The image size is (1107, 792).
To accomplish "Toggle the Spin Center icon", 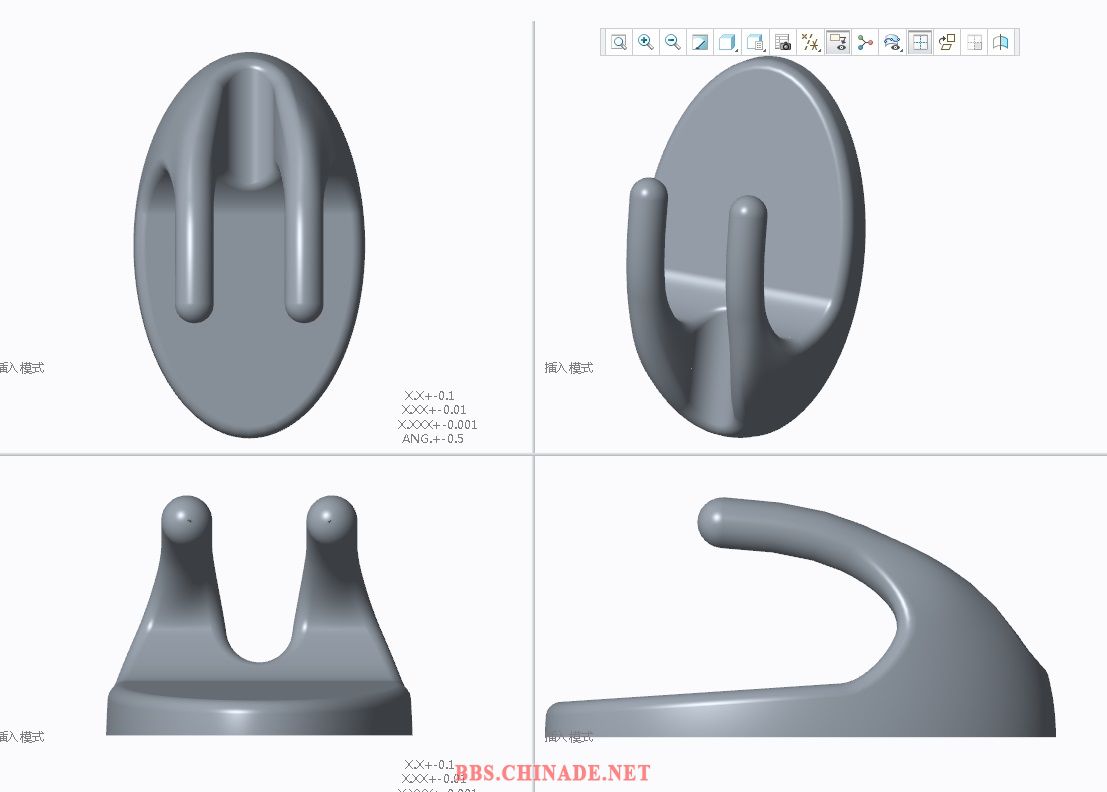I will pyautogui.click(x=865, y=42).
